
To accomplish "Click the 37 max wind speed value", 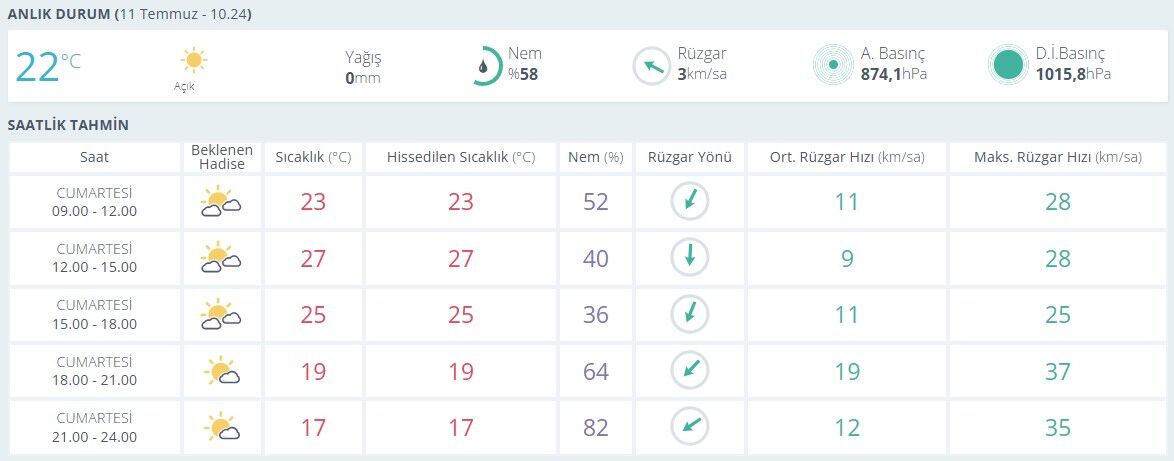I will tap(1058, 371).
